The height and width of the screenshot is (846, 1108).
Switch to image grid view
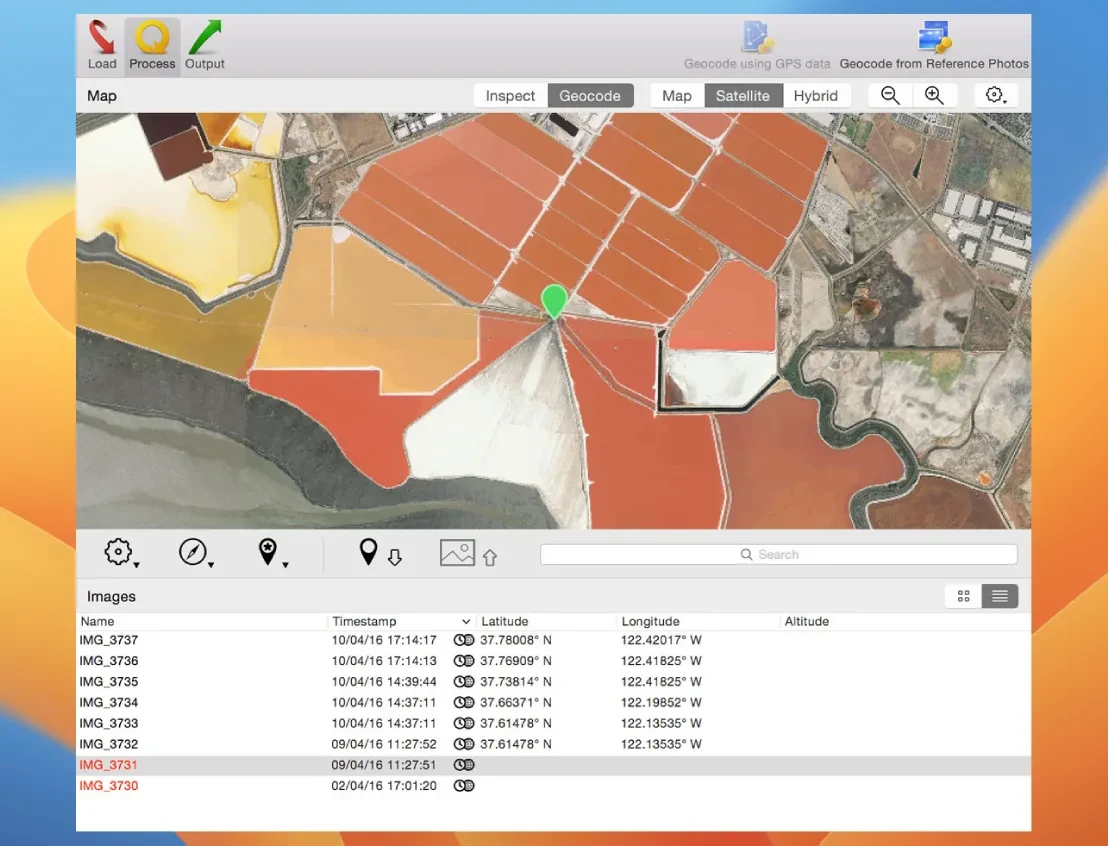(x=964, y=597)
